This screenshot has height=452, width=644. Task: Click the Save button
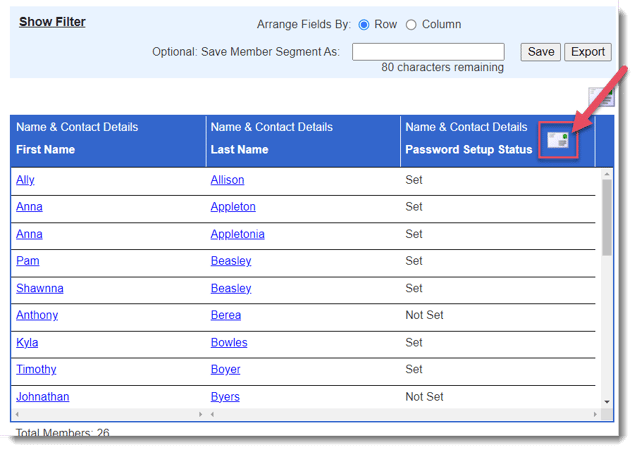(540, 52)
